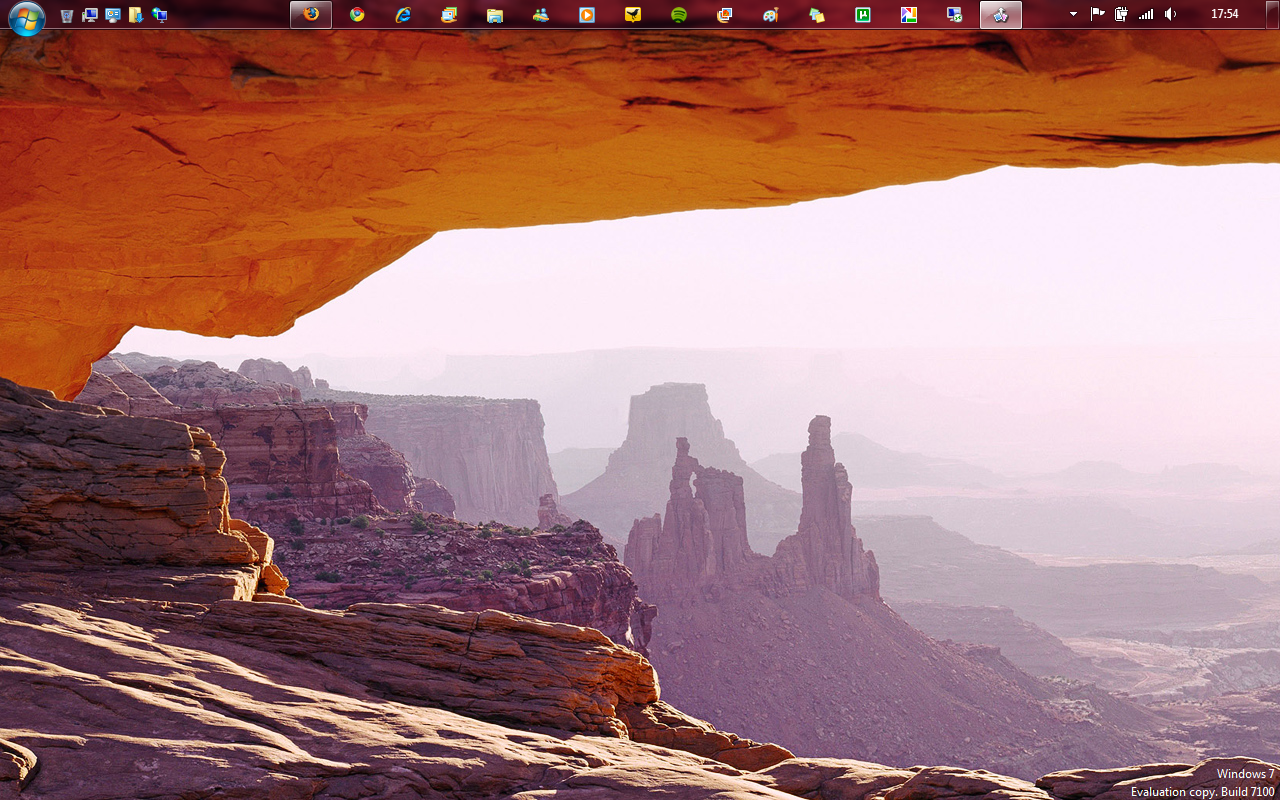Open Picasa from the taskbar
This screenshot has width=1280, height=800.
point(909,14)
